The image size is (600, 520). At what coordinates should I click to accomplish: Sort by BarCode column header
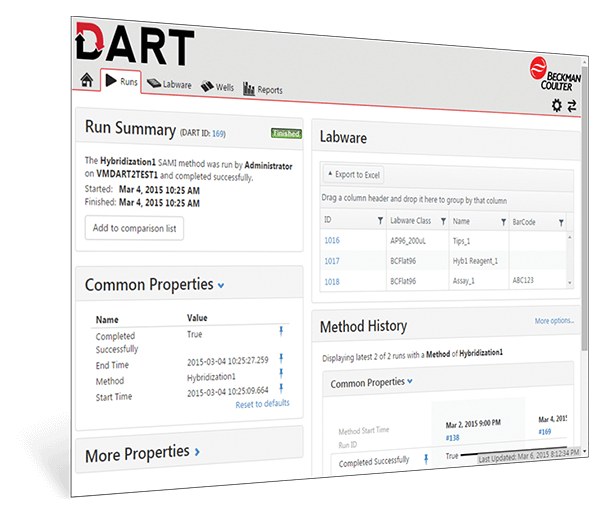524,222
